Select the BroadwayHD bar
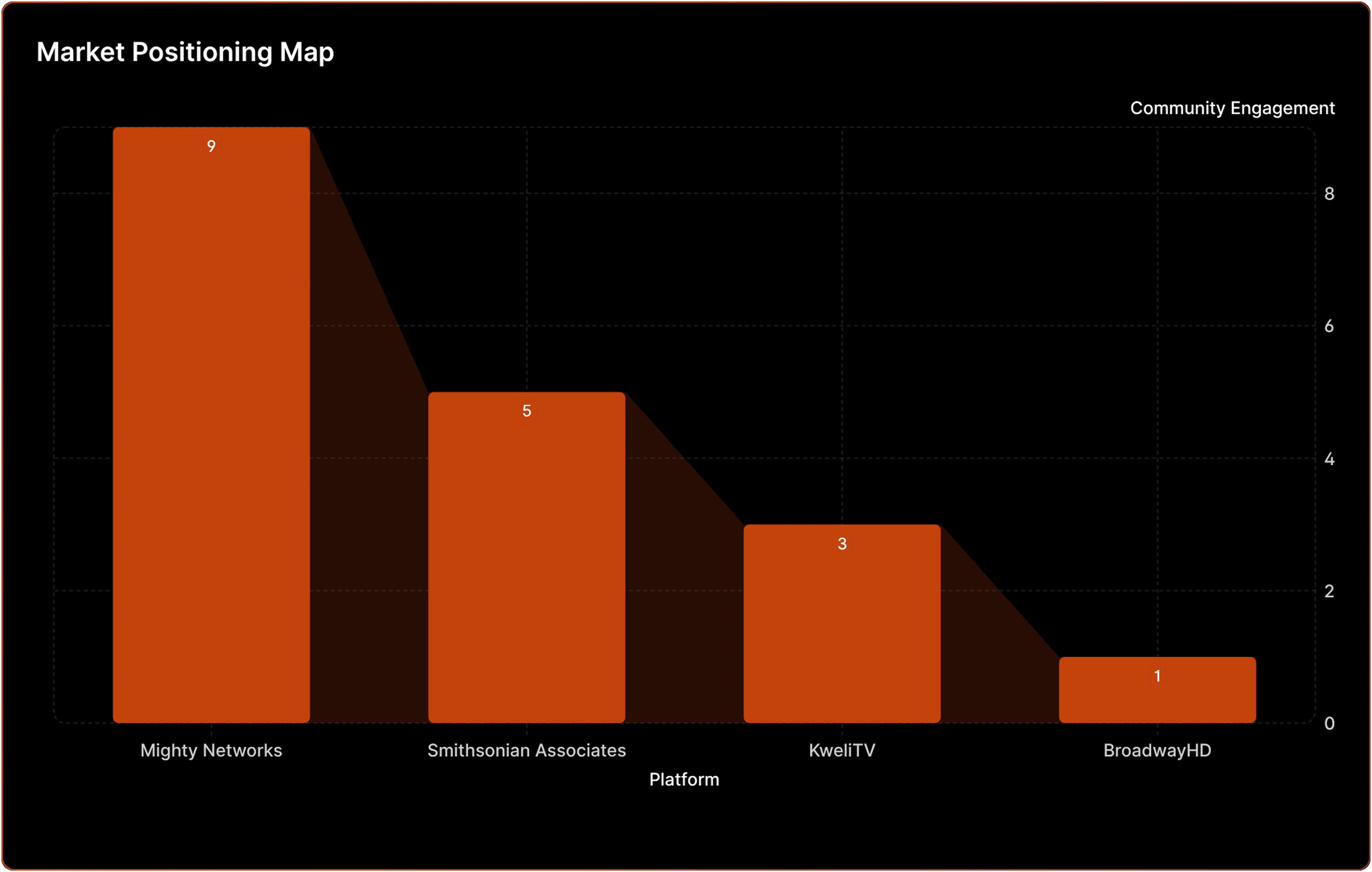 click(x=1157, y=698)
